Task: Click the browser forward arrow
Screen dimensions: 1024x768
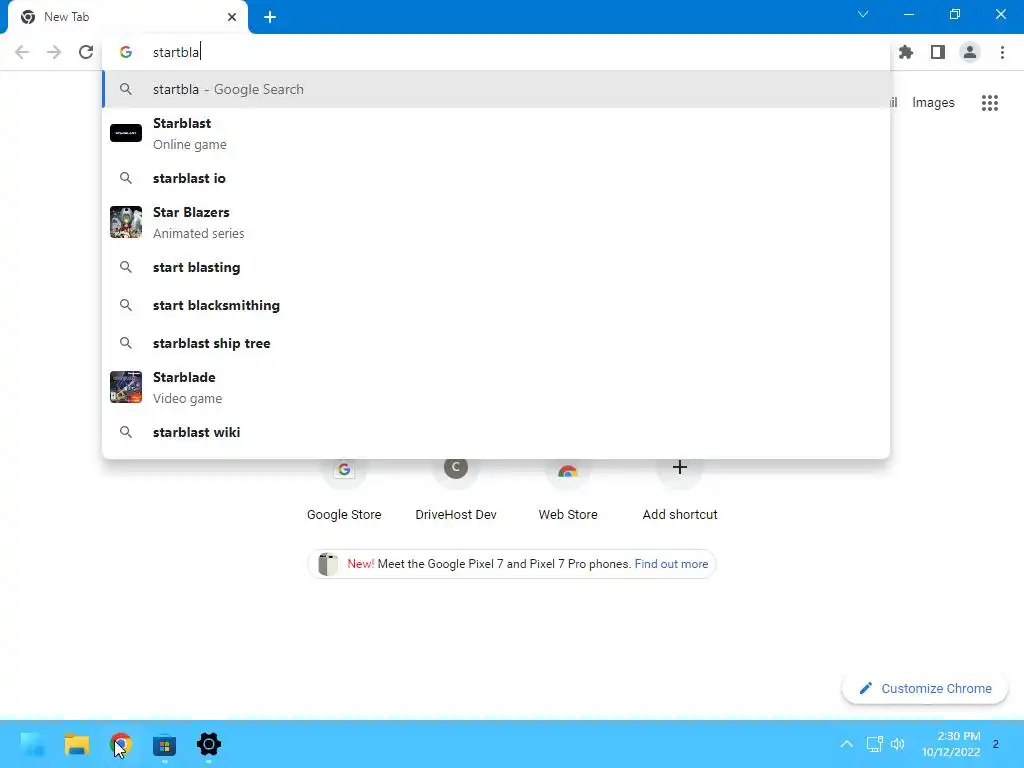Action: pos(54,52)
